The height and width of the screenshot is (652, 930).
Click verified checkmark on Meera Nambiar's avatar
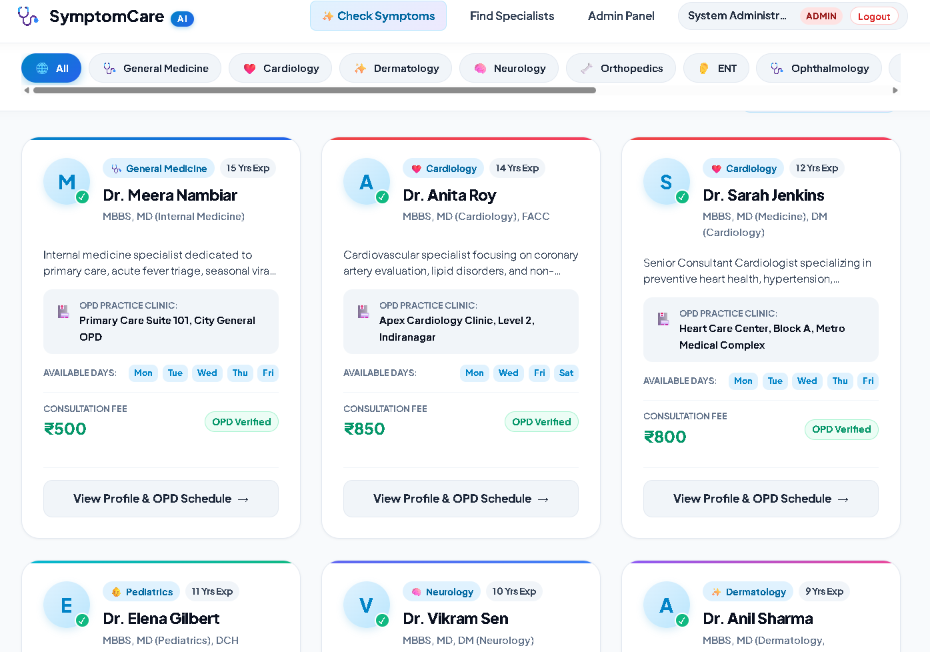coord(82,197)
